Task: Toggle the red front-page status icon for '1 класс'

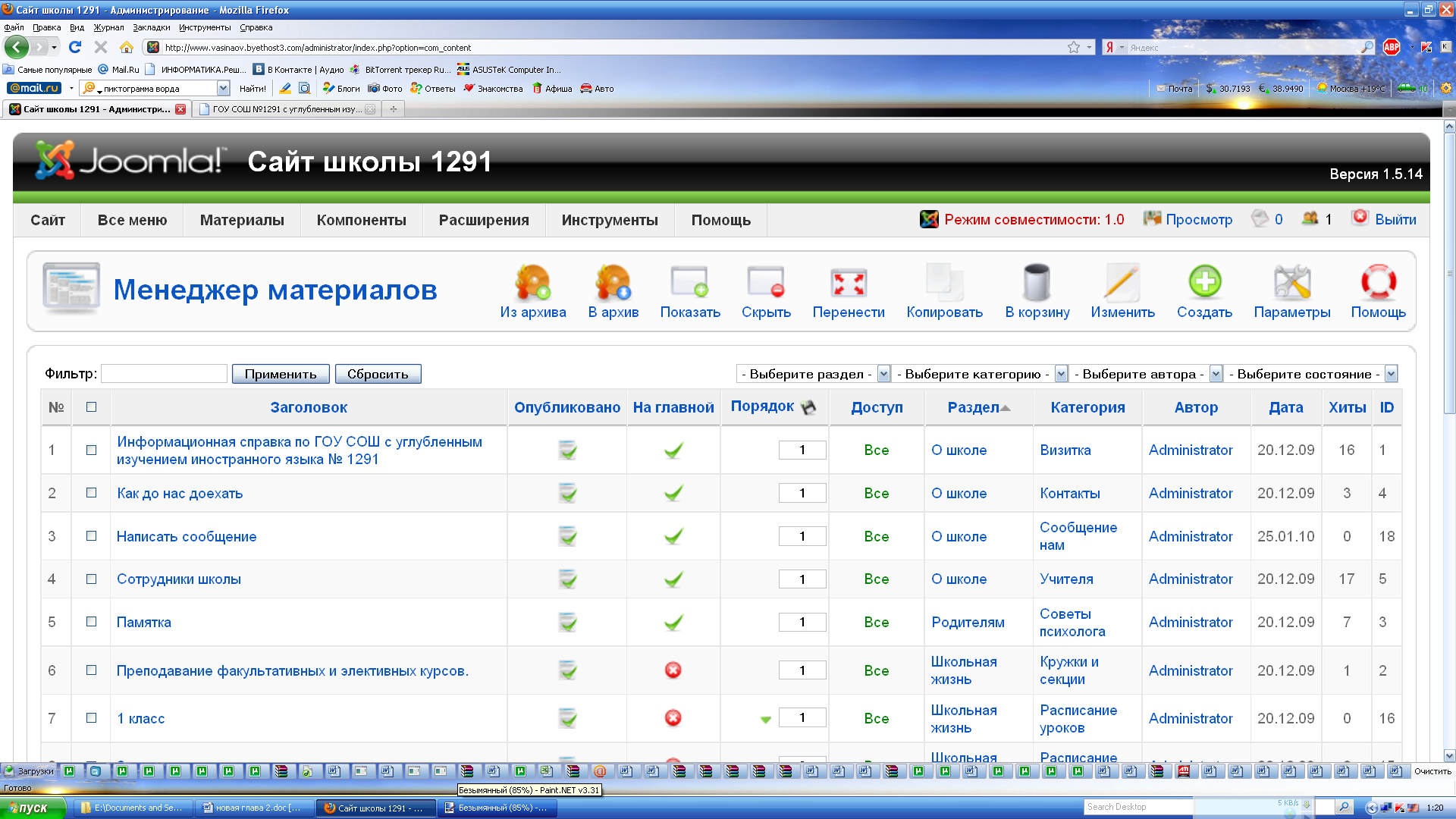Action: pyautogui.click(x=673, y=718)
